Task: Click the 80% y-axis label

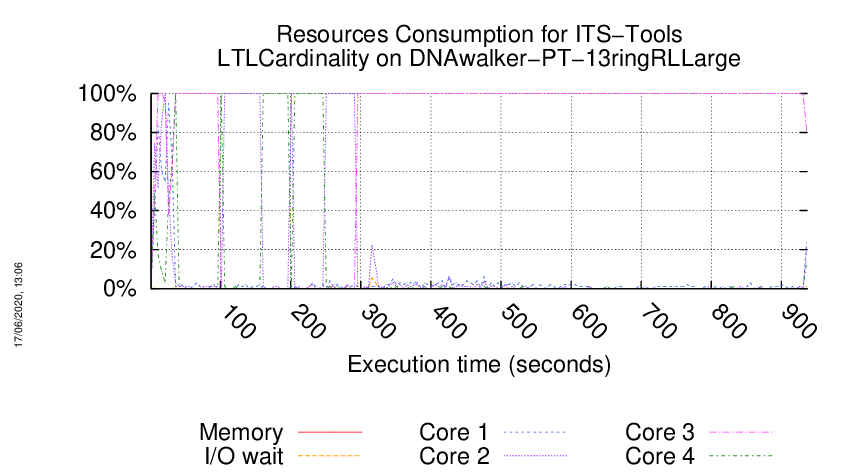Action: [113, 133]
